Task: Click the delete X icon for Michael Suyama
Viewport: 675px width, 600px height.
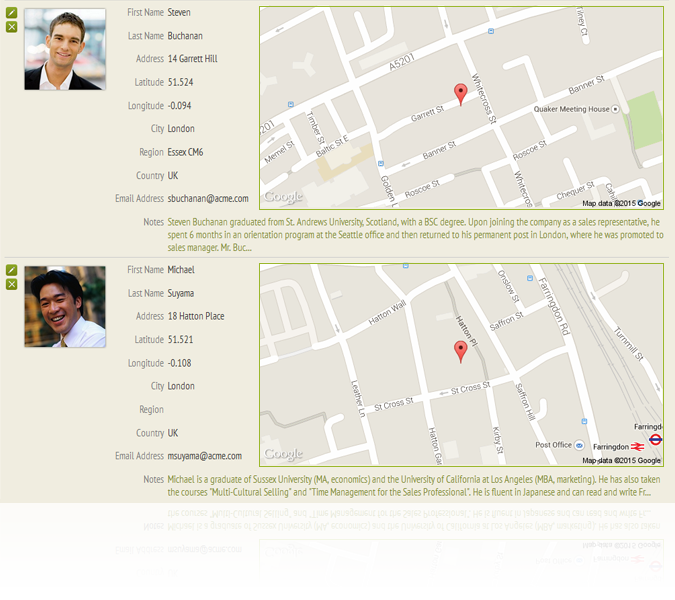Action: click(x=12, y=285)
